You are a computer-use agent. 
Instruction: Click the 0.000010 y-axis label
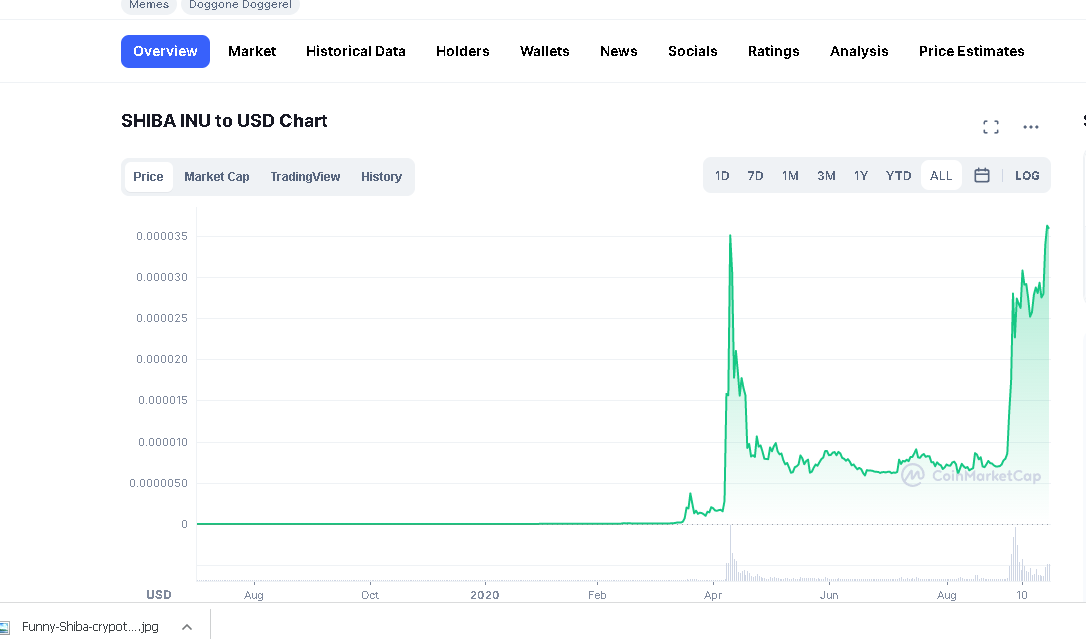pyautogui.click(x=163, y=442)
